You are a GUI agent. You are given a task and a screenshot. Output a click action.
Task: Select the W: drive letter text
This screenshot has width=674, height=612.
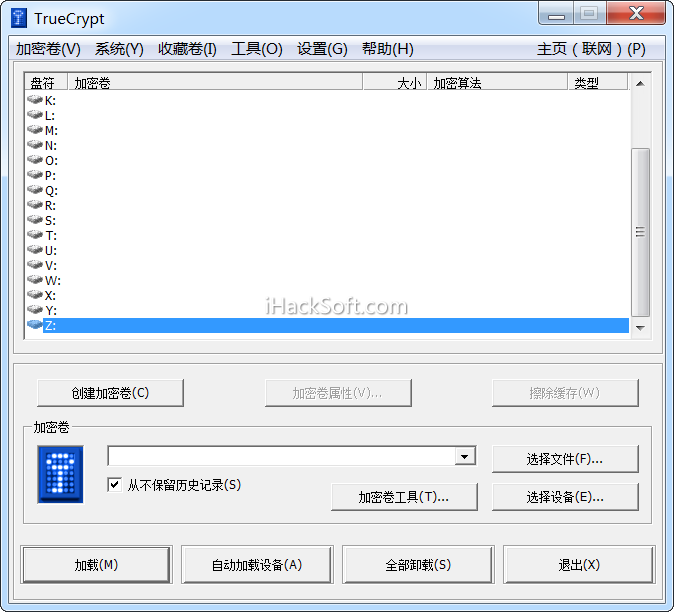click(x=52, y=281)
